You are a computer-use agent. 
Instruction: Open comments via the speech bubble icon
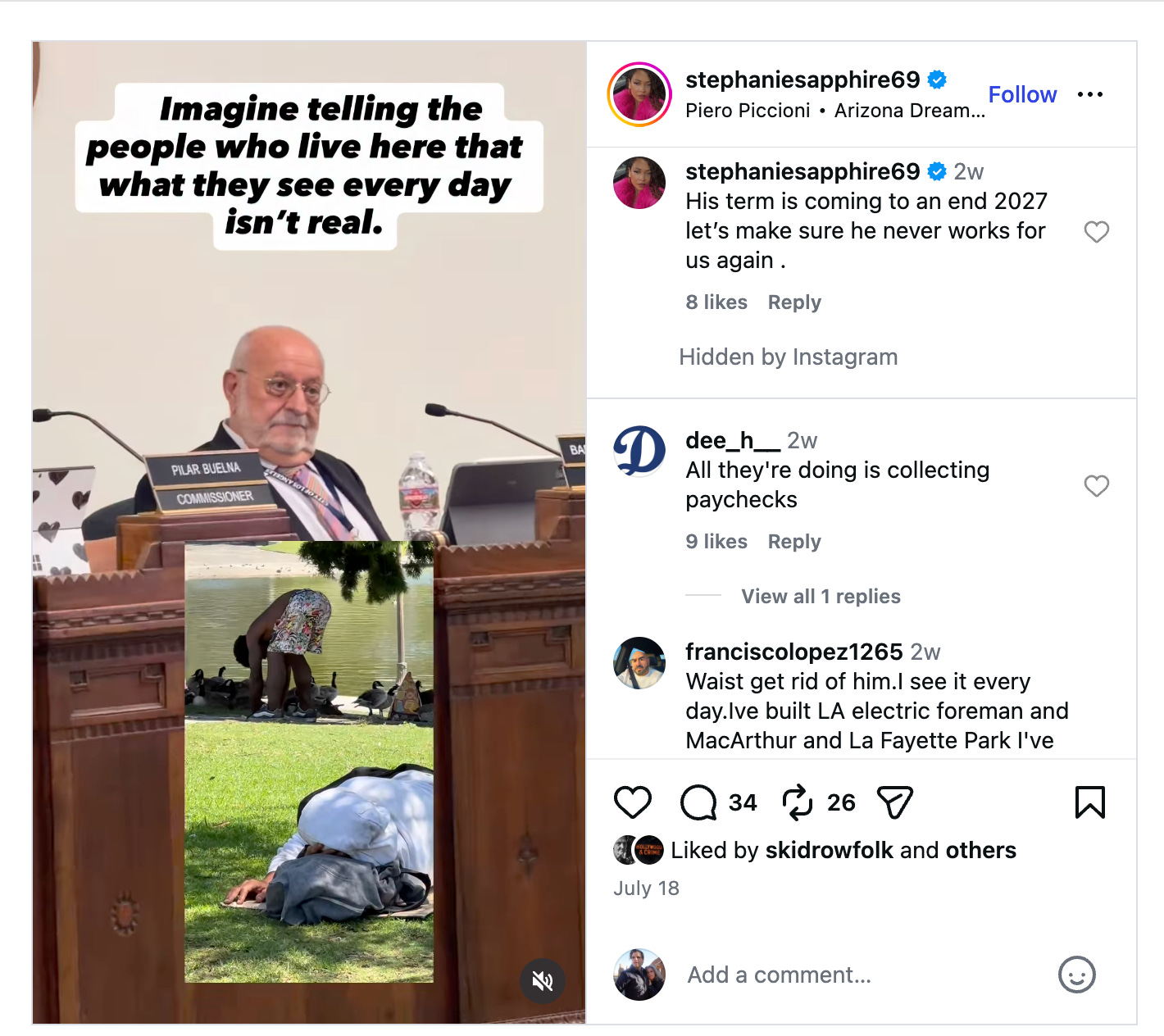698,802
